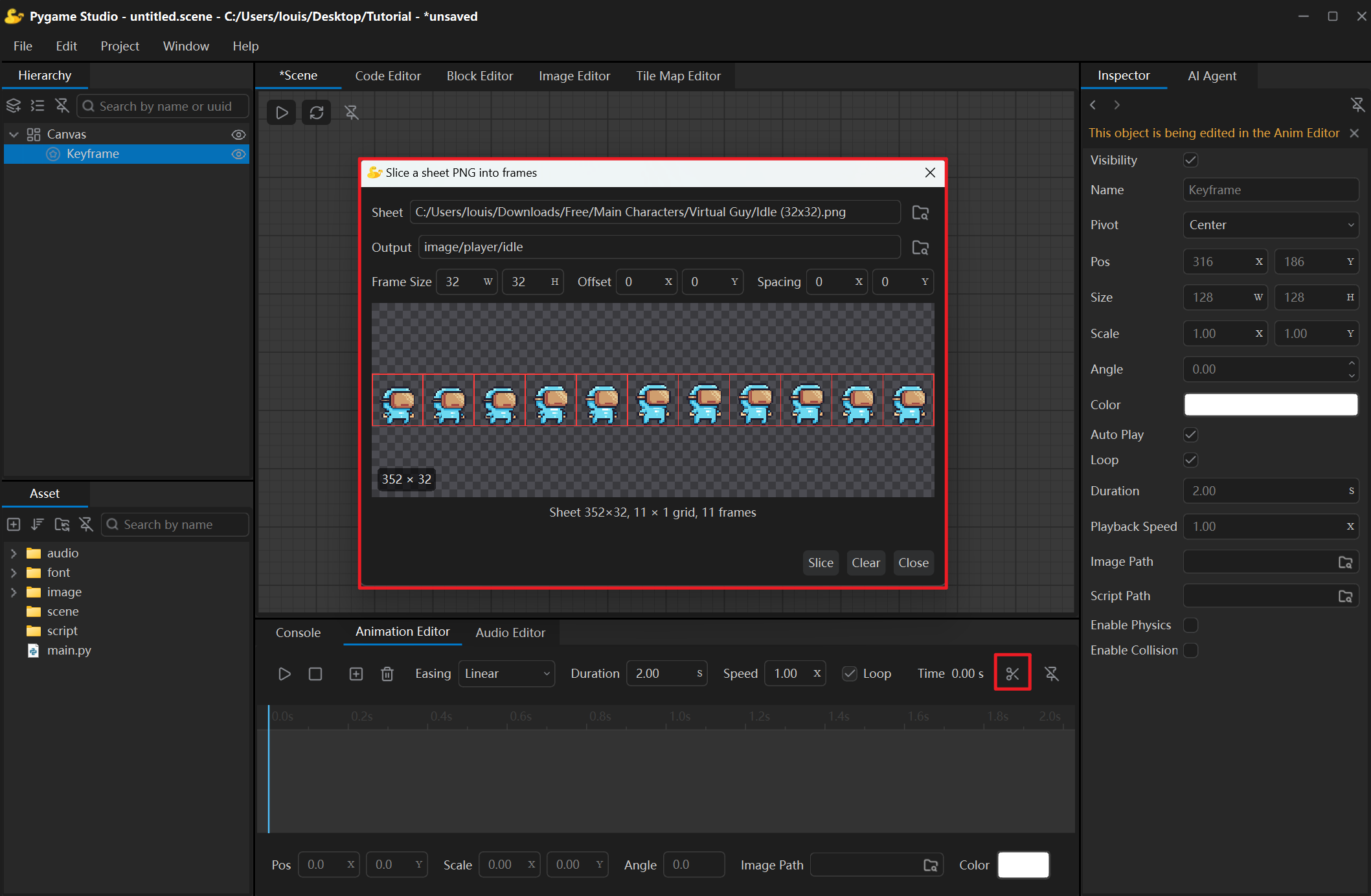Viewport: 1371px width, 896px height.
Task: Click the scissors slice sheet icon
Action: 1012,673
